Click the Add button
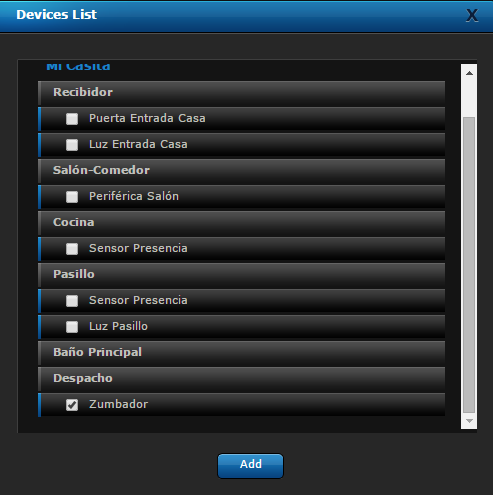This screenshot has height=495, width=493. pyautogui.click(x=250, y=466)
